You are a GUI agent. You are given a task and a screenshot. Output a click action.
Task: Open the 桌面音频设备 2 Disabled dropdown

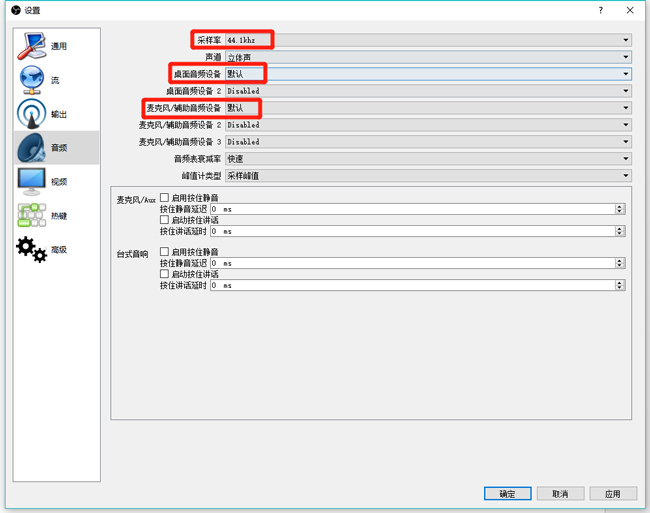(x=428, y=91)
